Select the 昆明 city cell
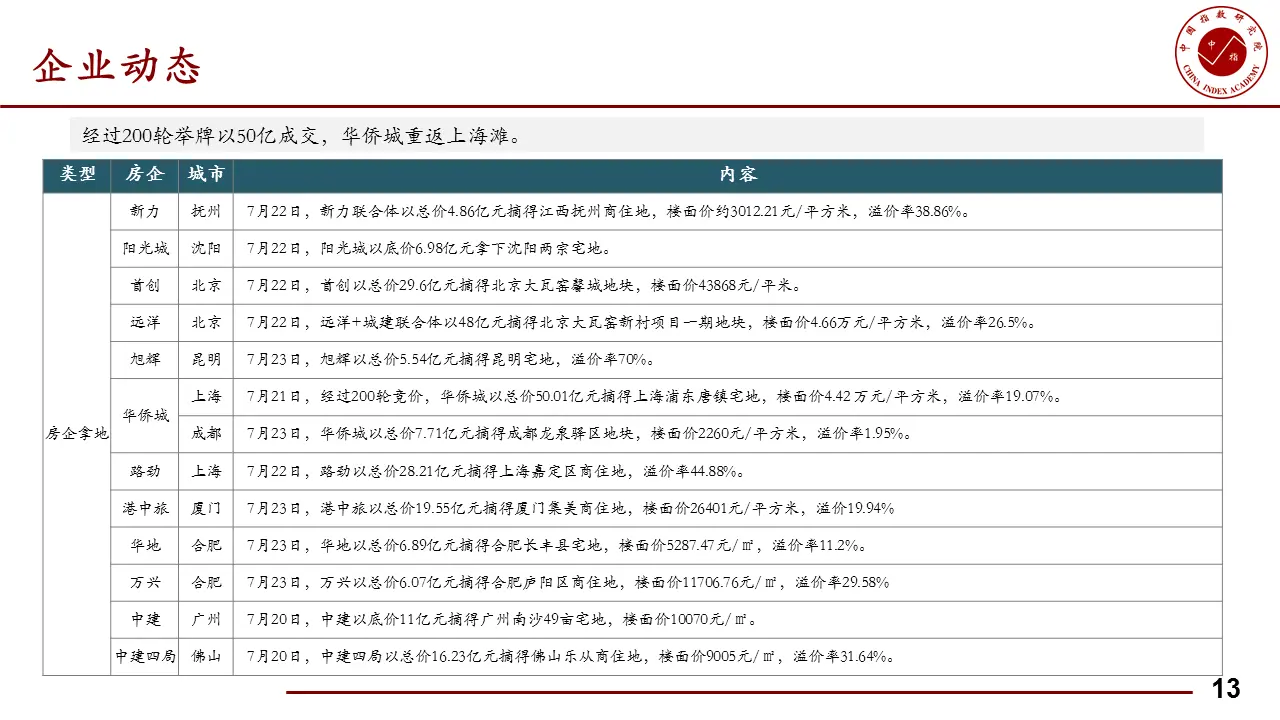Screen dimensions: 1280x720 coord(206,360)
